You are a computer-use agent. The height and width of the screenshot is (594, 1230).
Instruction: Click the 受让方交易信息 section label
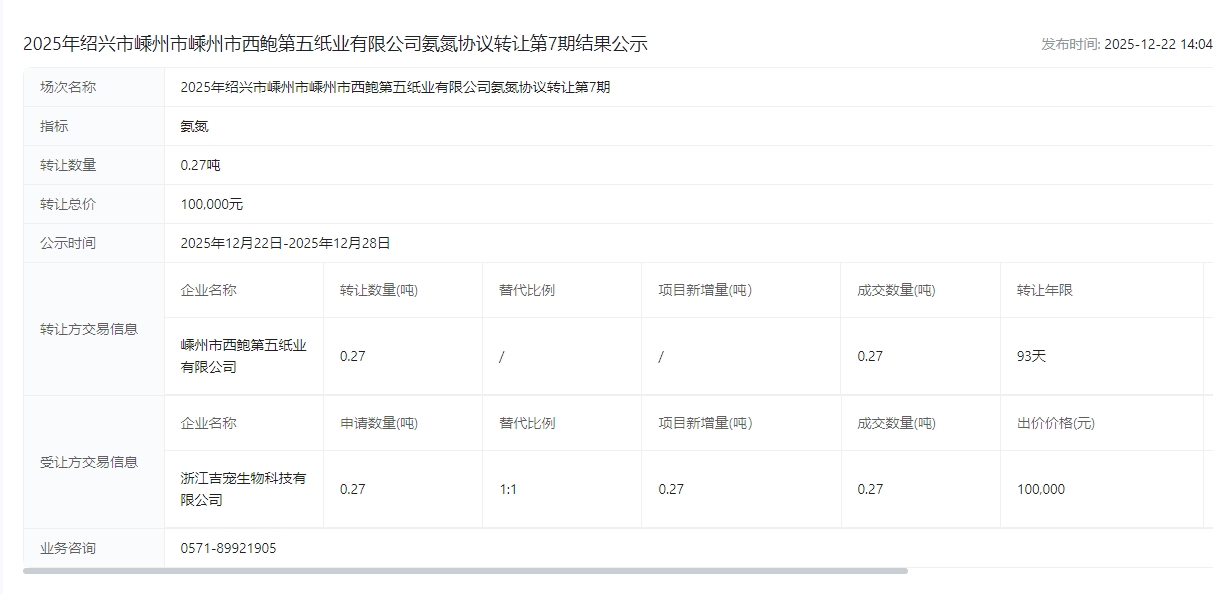89,462
